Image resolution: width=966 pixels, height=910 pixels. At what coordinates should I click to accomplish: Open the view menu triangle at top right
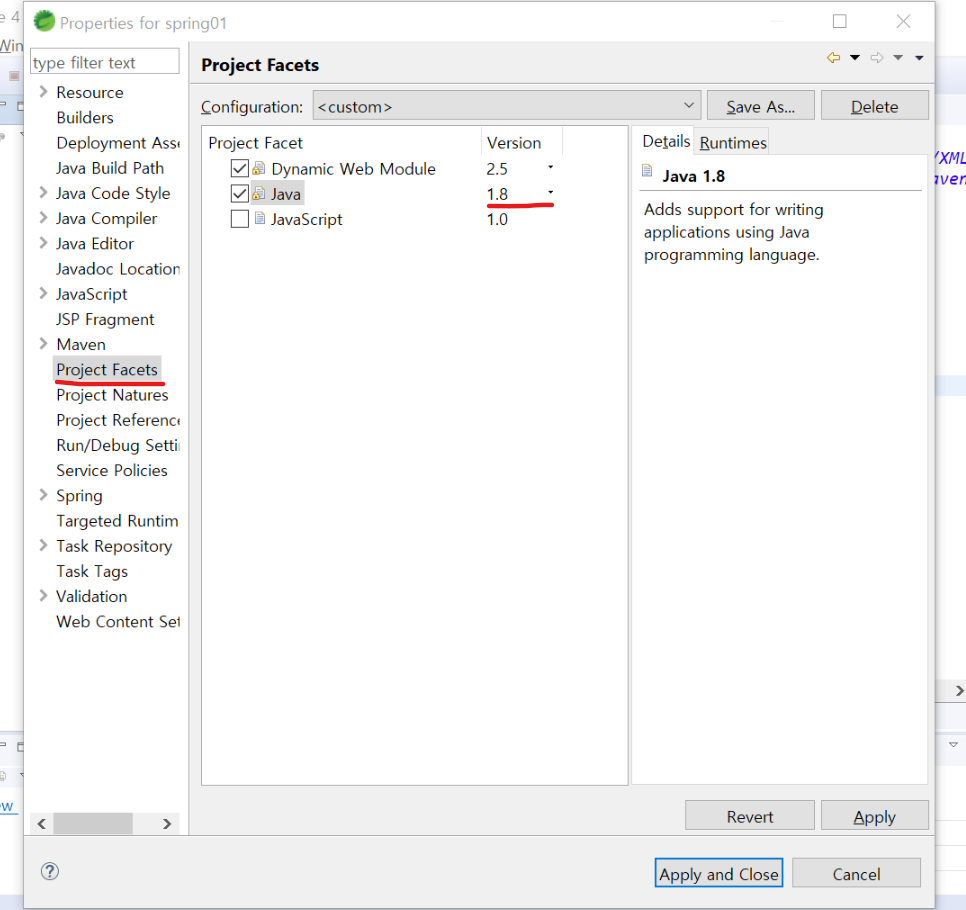919,58
